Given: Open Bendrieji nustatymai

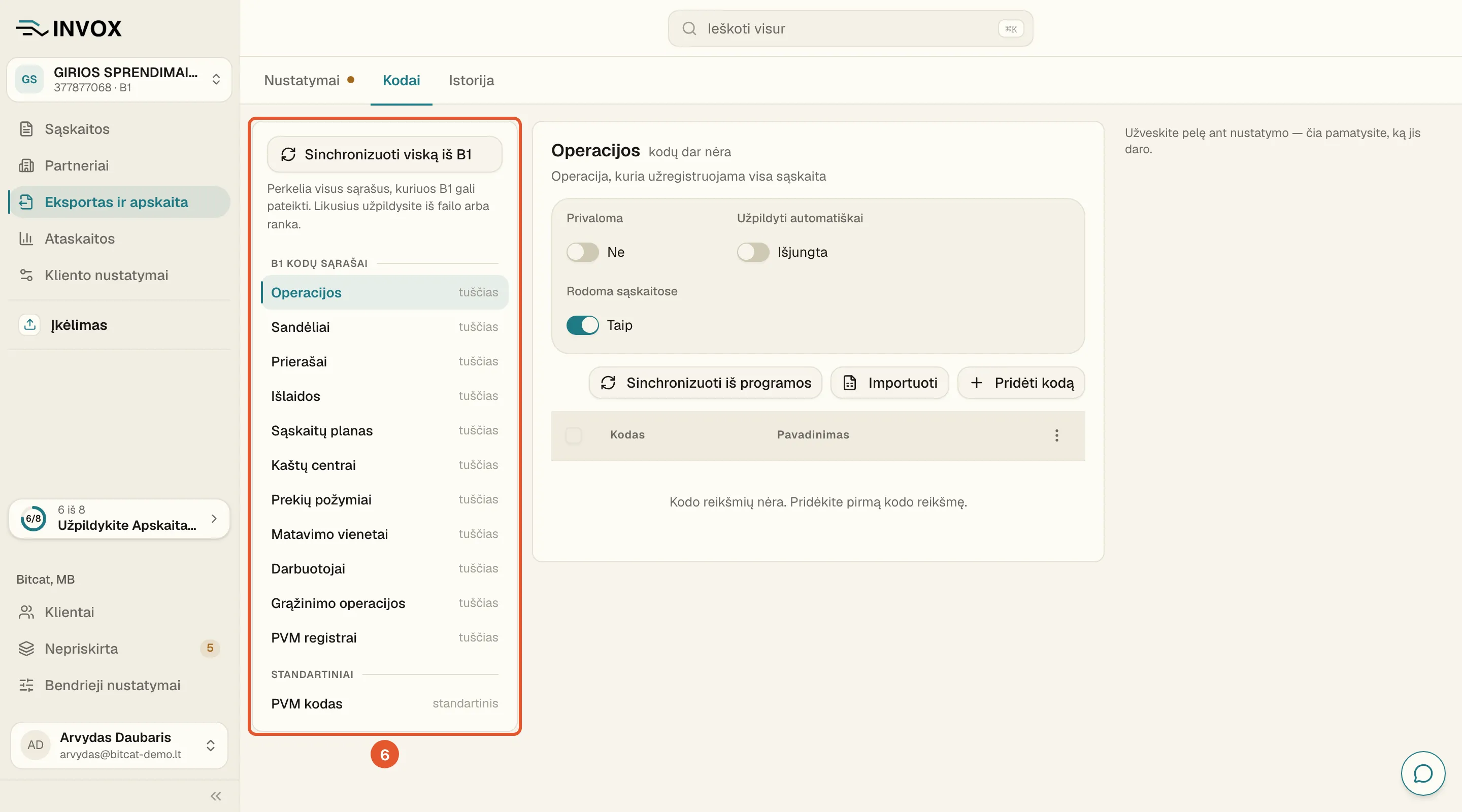Looking at the screenshot, I should point(119,685).
